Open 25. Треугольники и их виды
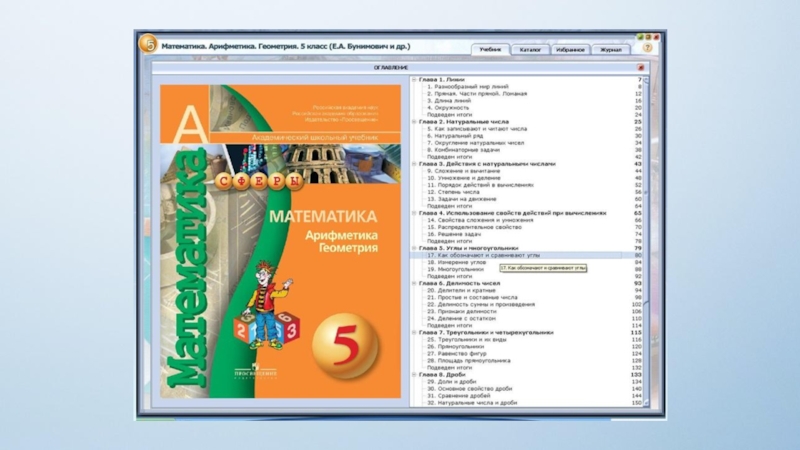This screenshot has height=450, width=800. [466, 339]
